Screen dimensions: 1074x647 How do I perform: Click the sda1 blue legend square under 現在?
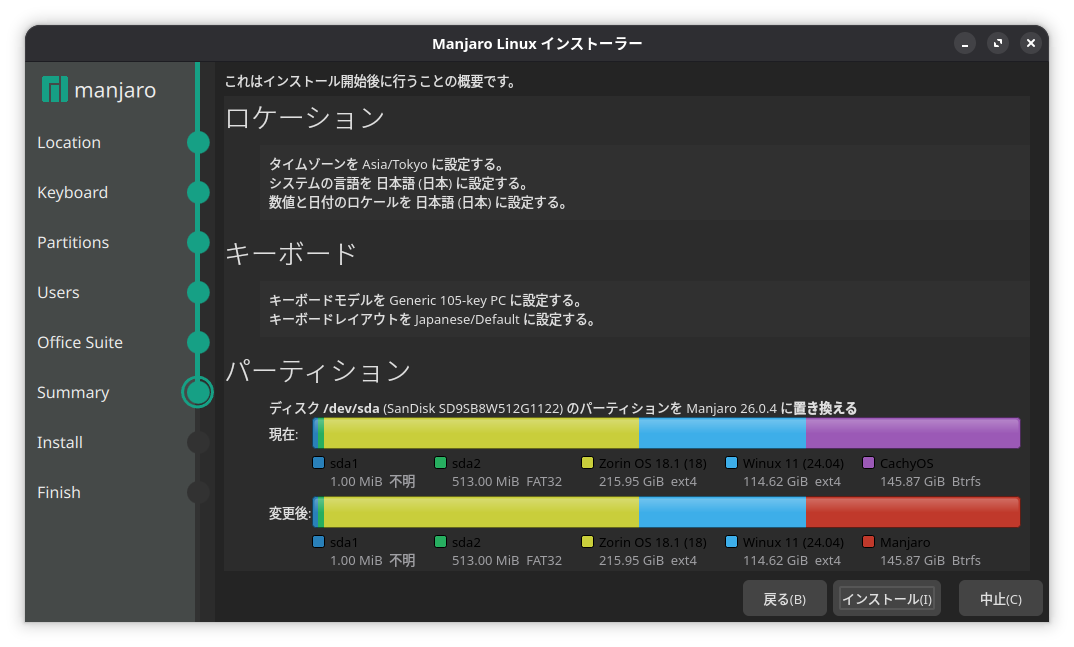click(319, 463)
